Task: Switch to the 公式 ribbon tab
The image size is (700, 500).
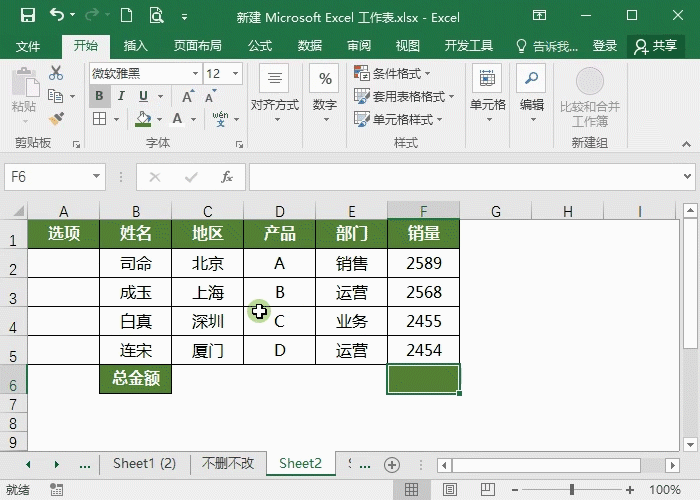Action: click(260, 46)
